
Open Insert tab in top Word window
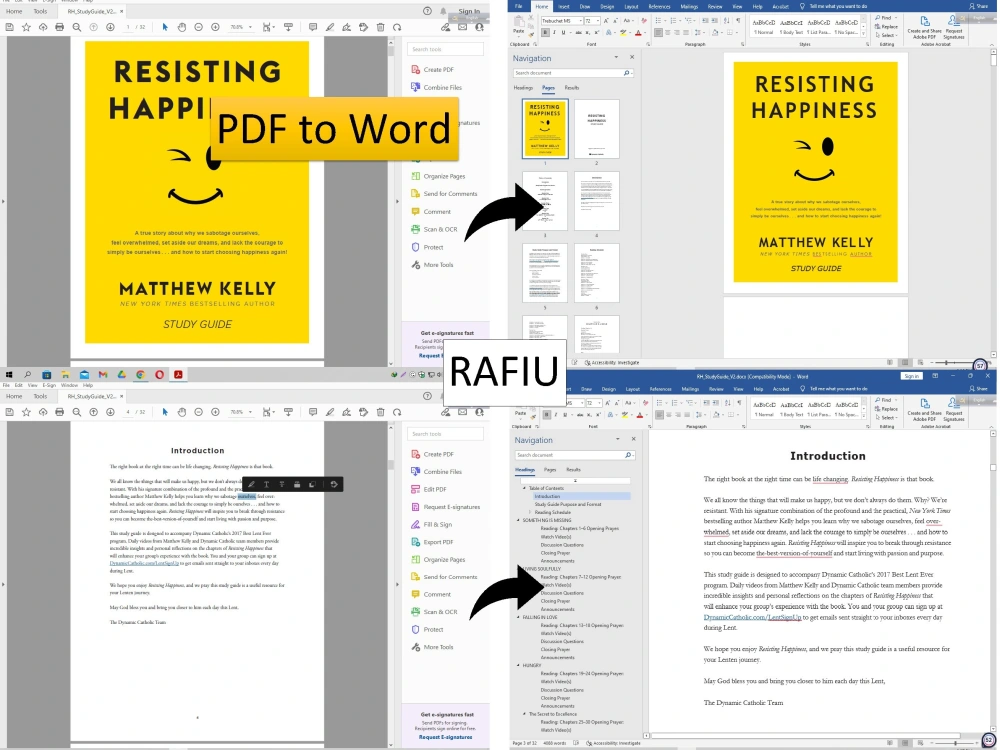pos(564,6)
